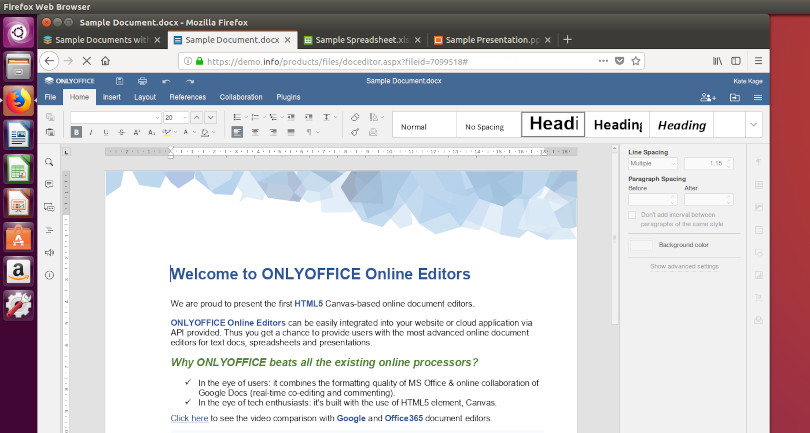Open the Comments panel in left sidebar
This screenshot has height=433, width=810.
coord(49,184)
